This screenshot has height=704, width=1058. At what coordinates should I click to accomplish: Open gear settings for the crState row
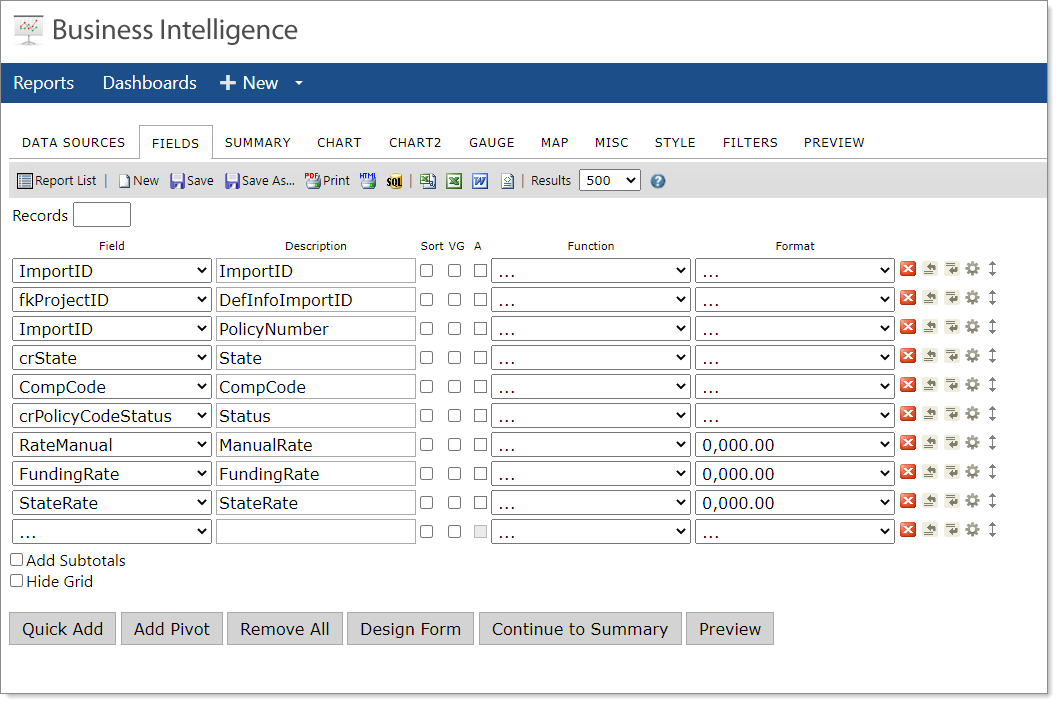[972, 356]
